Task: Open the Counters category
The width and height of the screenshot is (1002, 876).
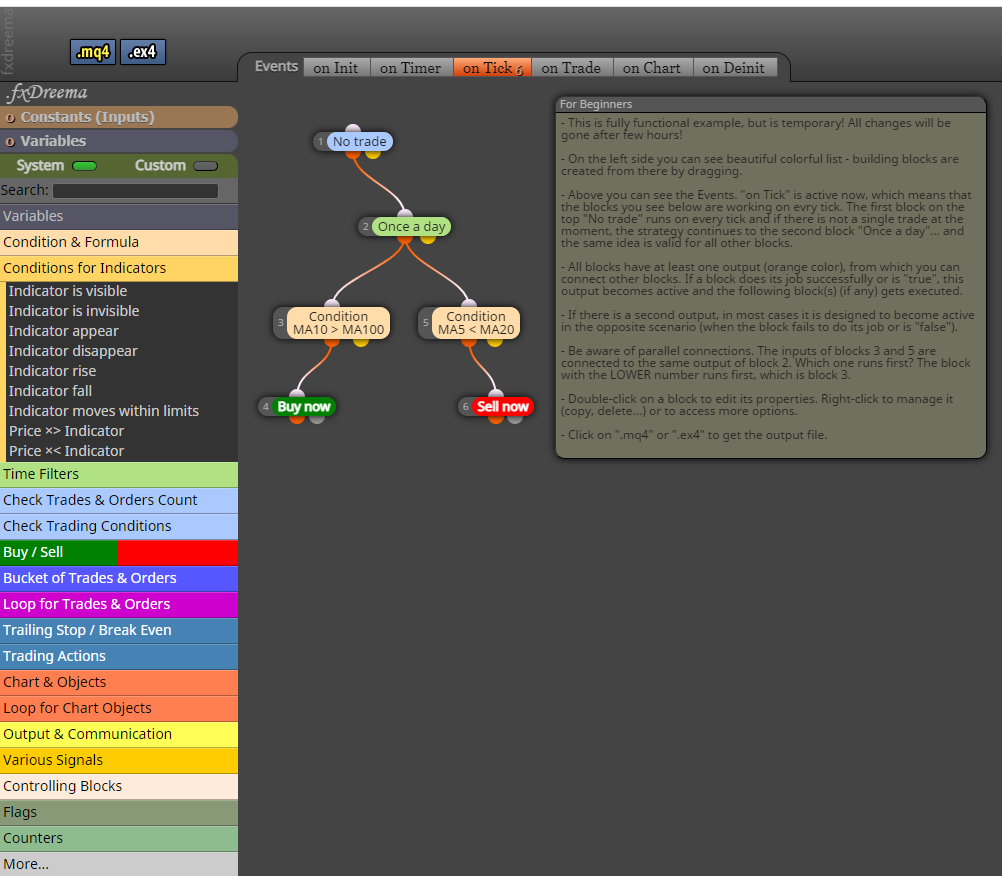Action: point(119,838)
